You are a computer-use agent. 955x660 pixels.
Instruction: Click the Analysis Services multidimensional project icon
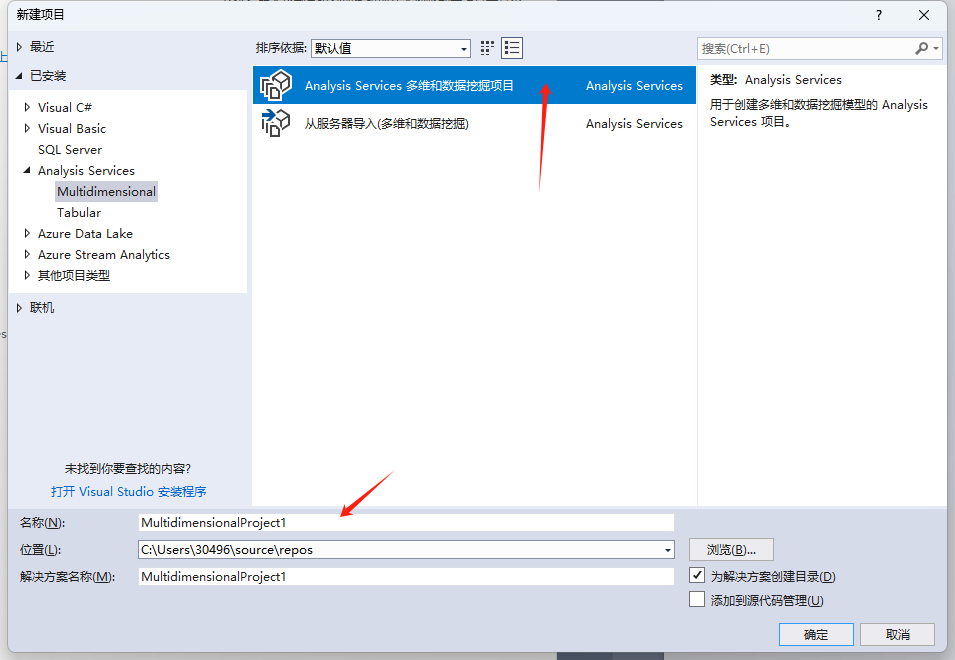pos(276,85)
